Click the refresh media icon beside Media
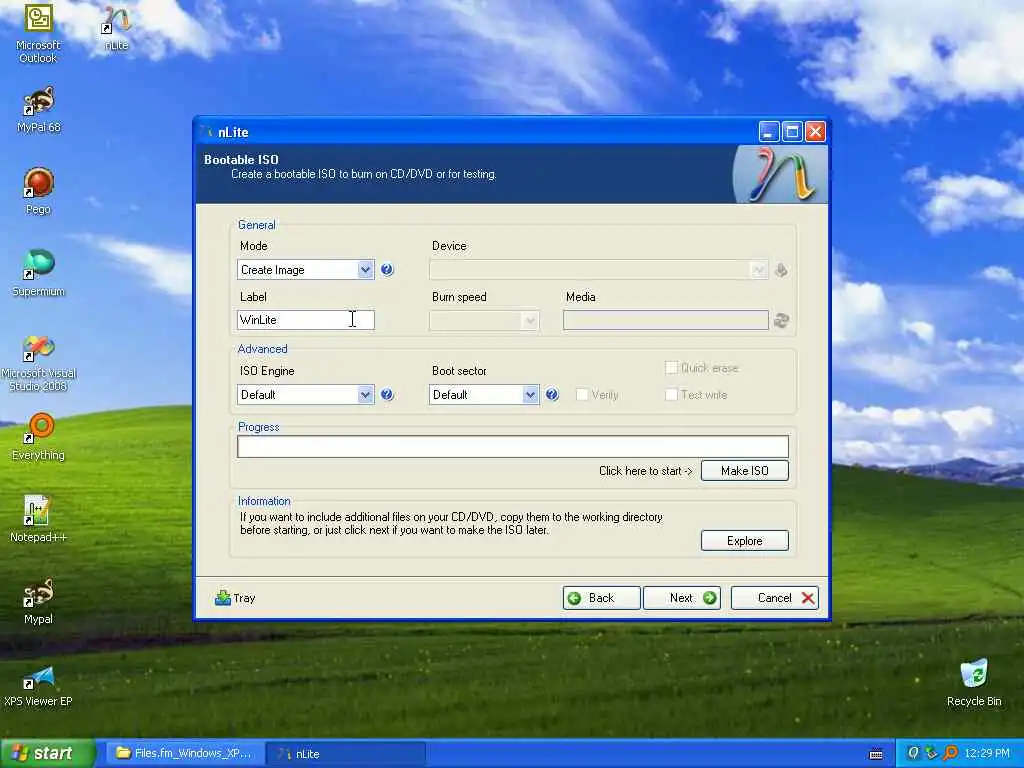This screenshot has width=1024, height=768. (x=781, y=320)
